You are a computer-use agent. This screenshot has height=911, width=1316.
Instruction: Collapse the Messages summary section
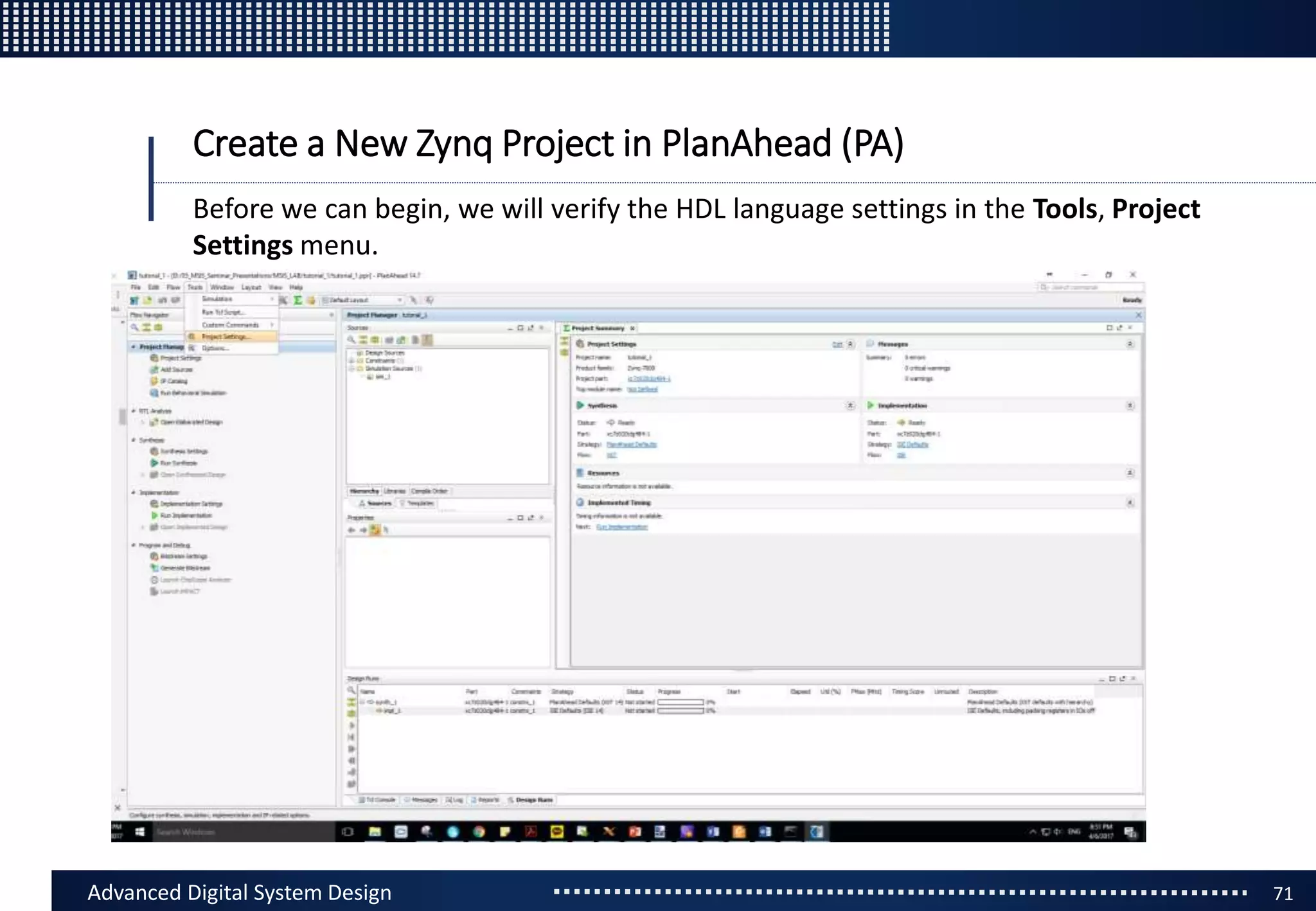tap(1130, 344)
